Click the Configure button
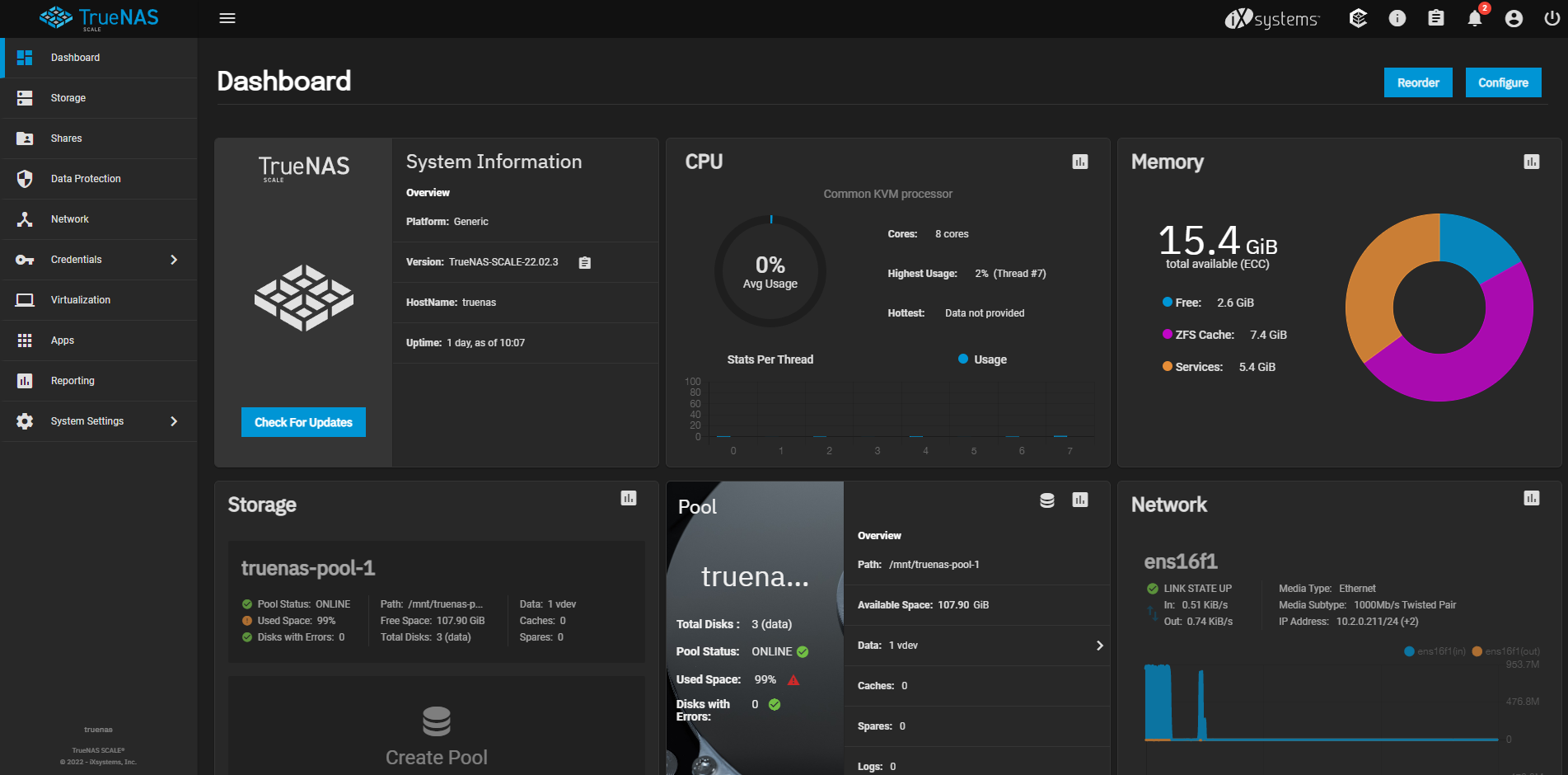The width and height of the screenshot is (1568, 775). (1503, 82)
